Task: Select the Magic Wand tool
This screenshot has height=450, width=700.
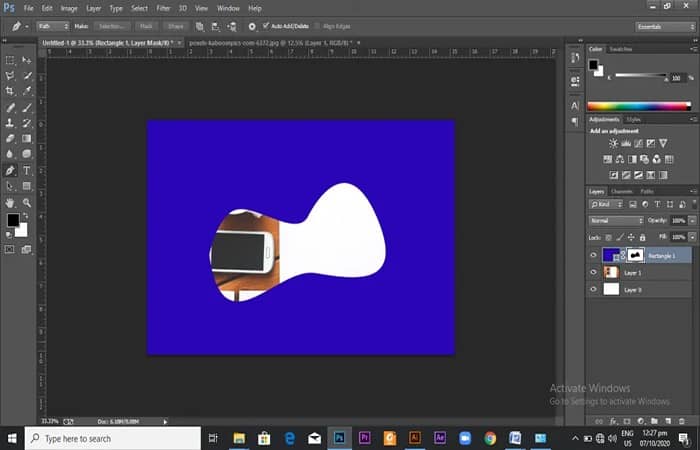Action: [x=27, y=75]
